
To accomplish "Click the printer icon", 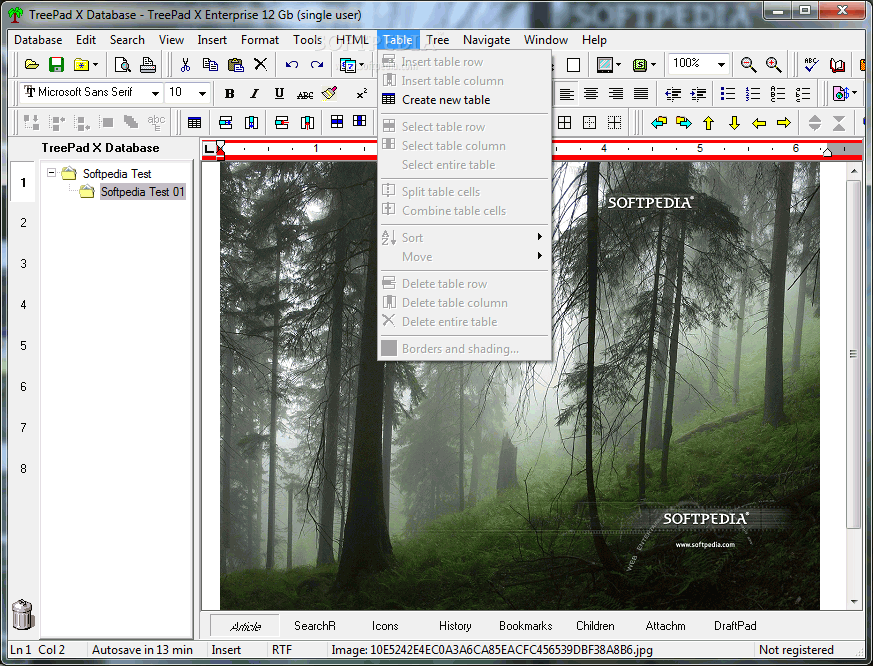I will coord(148,65).
